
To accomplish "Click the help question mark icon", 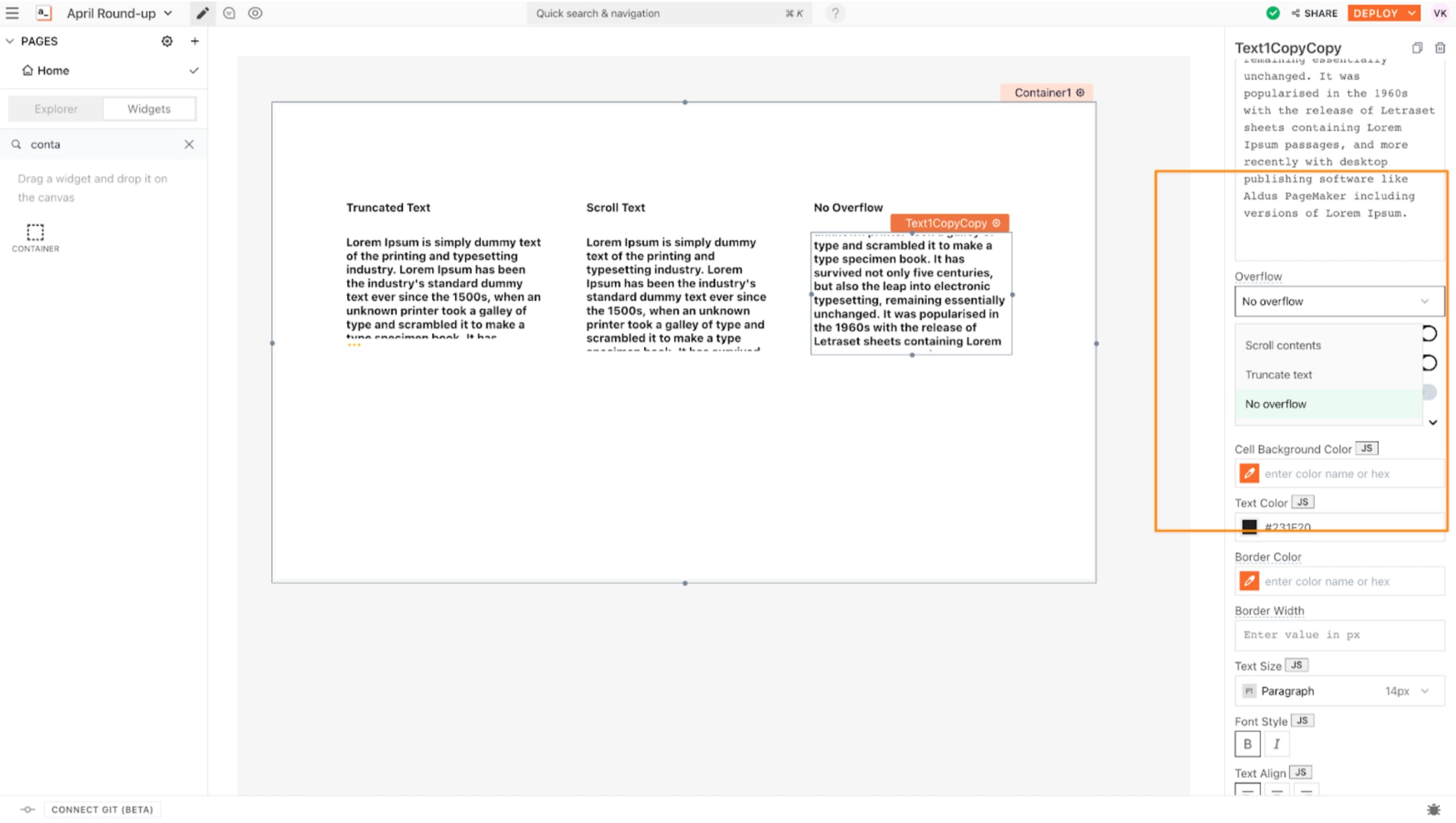I will click(835, 13).
